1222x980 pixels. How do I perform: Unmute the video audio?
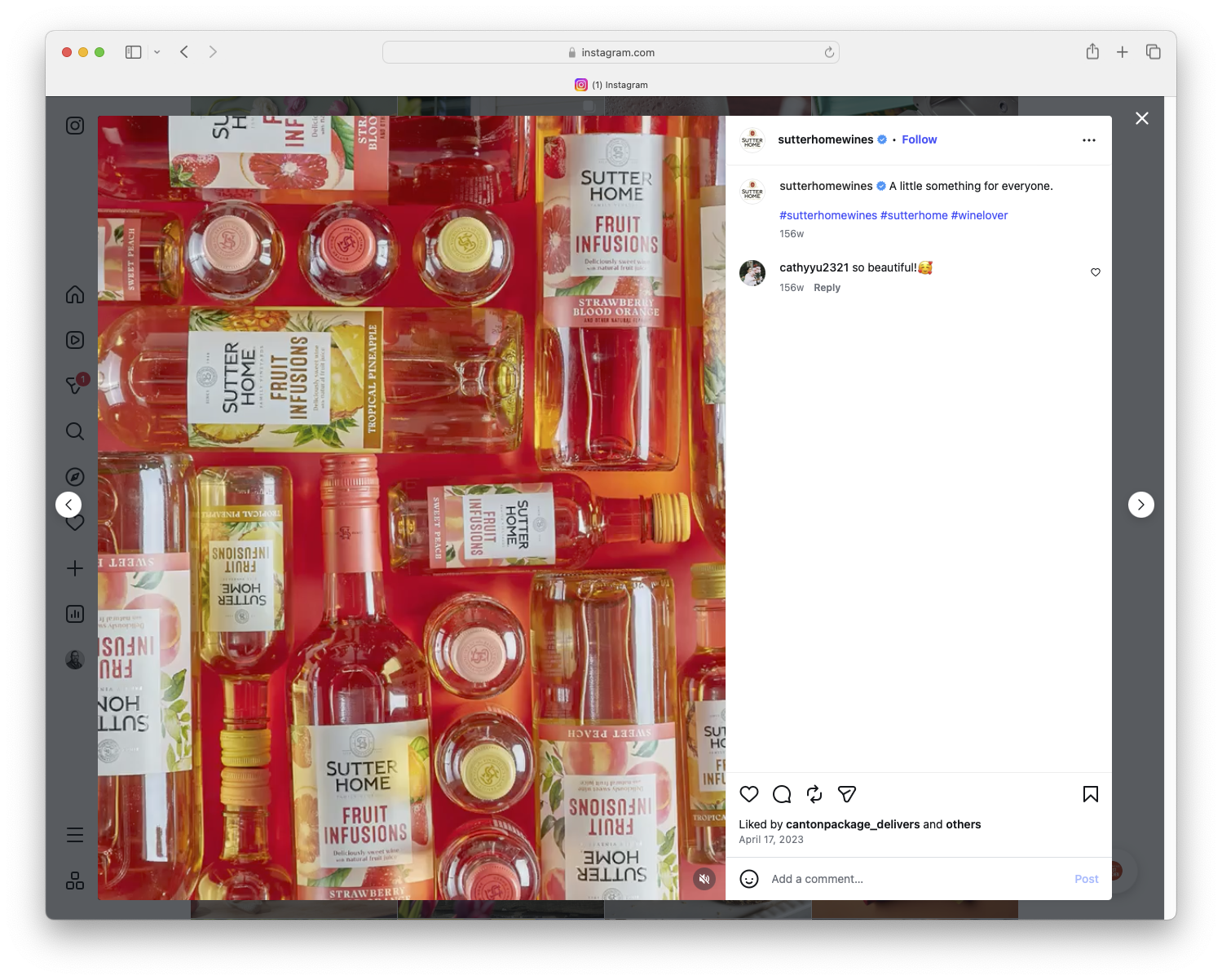click(x=704, y=879)
